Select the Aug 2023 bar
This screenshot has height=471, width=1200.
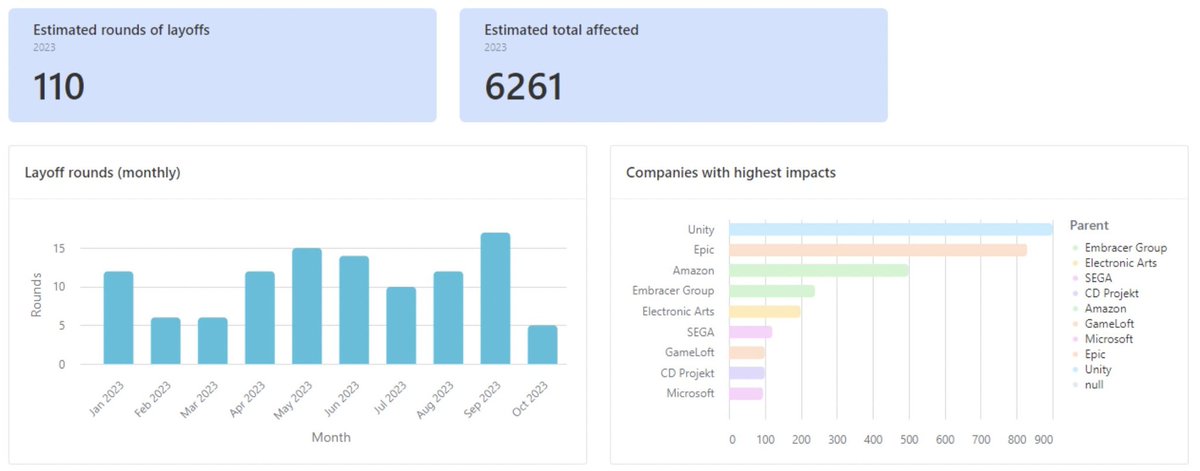(x=448, y=318)
